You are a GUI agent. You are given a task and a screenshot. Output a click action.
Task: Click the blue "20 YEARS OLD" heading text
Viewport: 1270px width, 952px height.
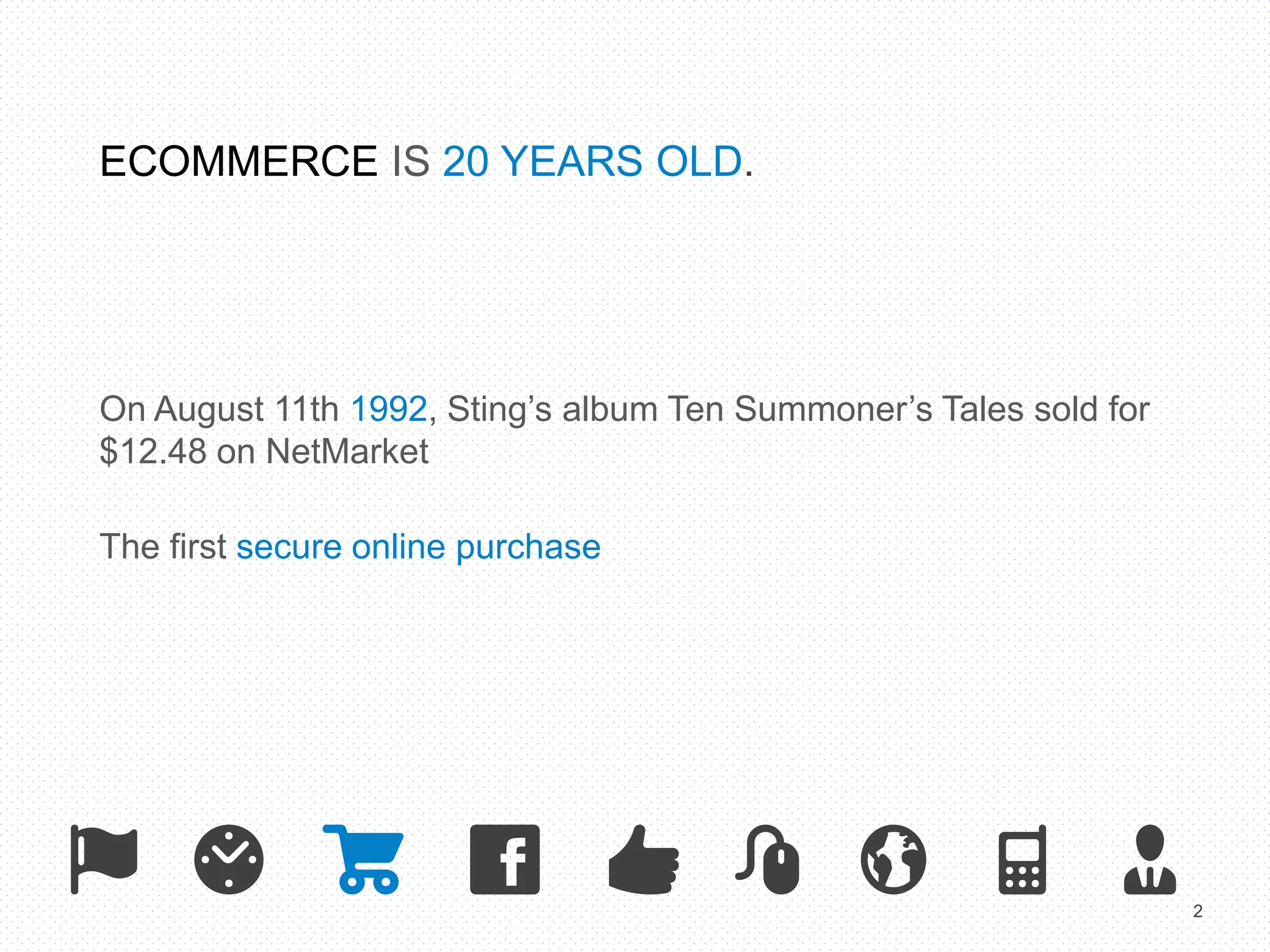coord(592,162)
